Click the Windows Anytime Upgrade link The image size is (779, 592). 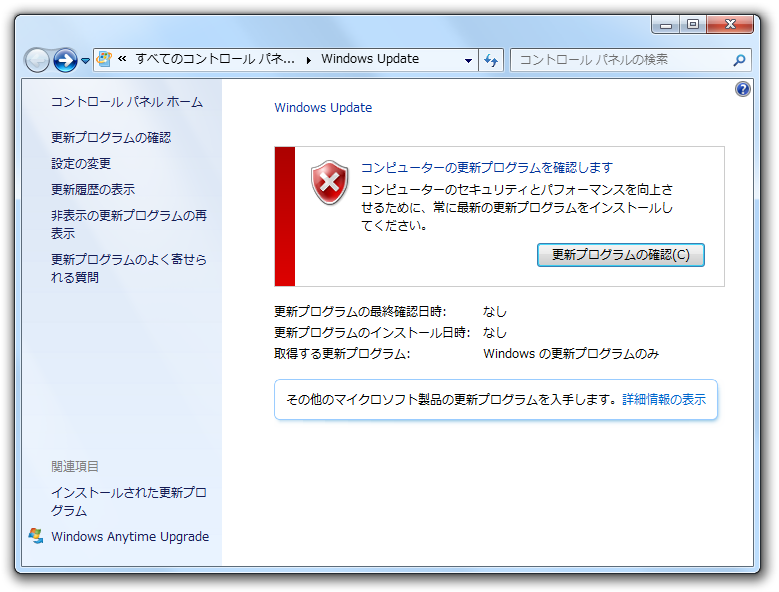[130, 536]
